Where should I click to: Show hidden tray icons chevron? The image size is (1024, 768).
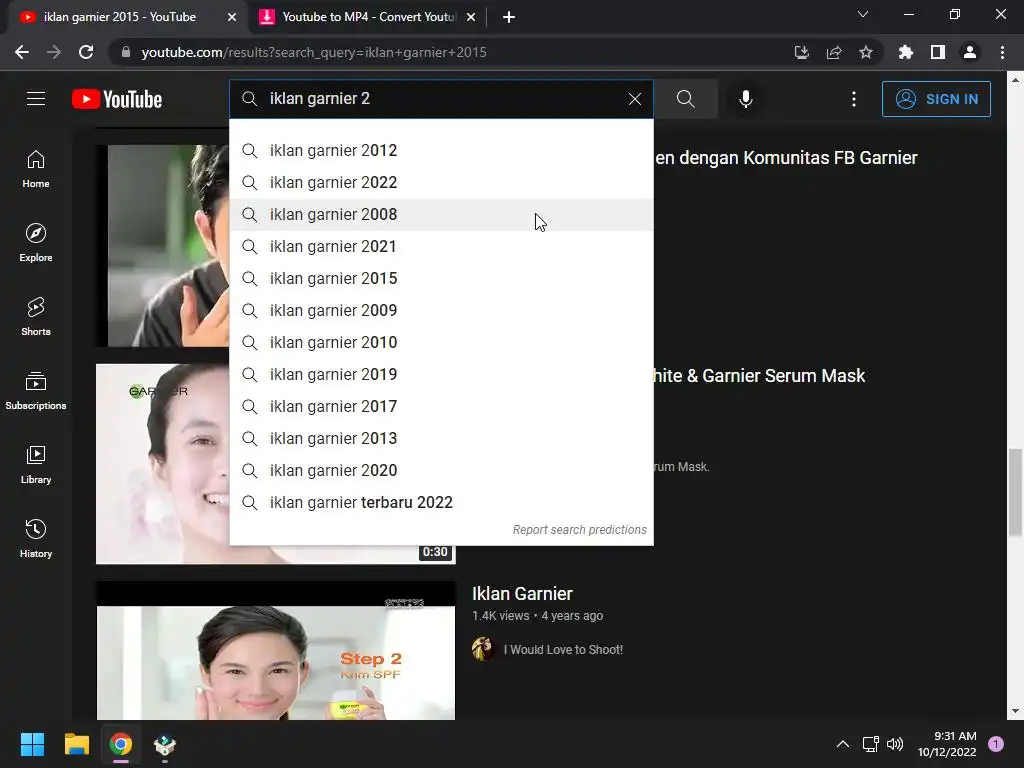842,744
